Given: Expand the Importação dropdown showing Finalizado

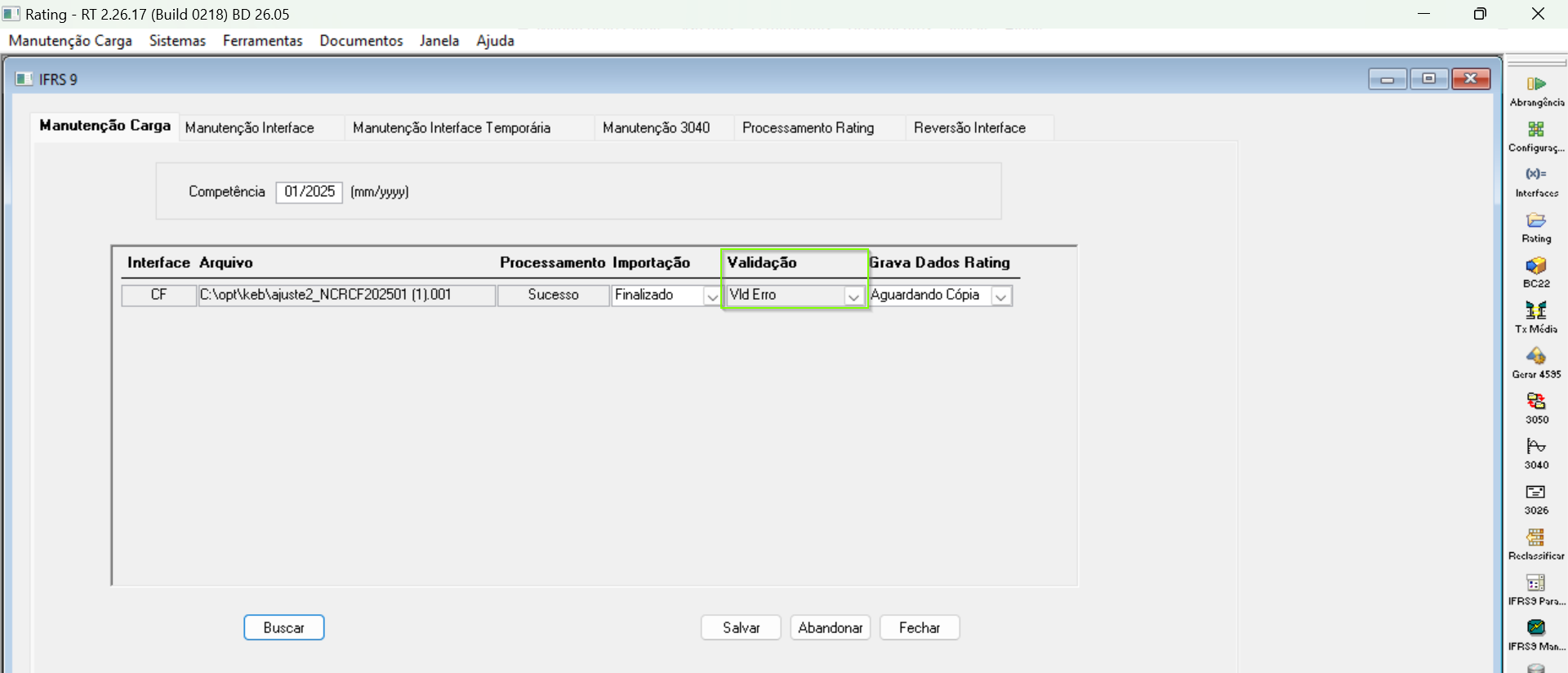Looking at the screenshot, I should pyautogui.click(x=712, y=296).
